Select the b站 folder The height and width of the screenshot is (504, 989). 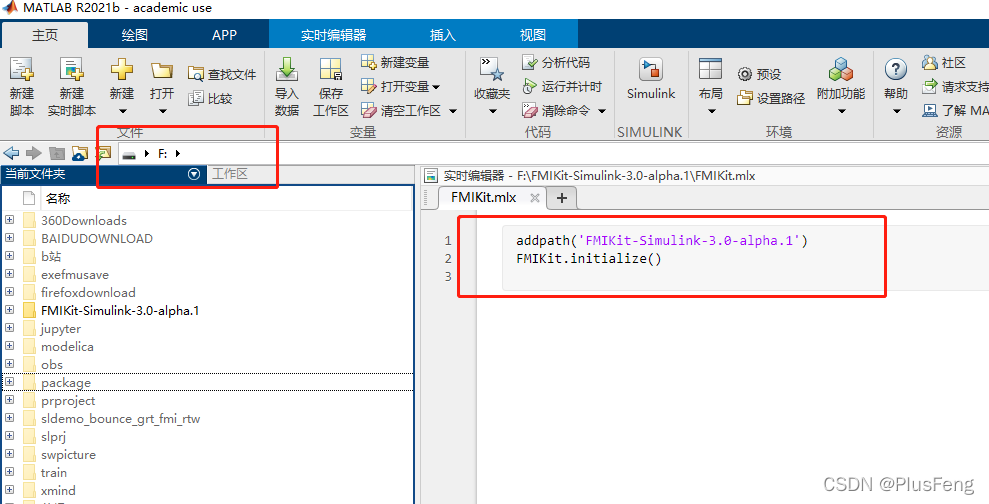click(x=51, y=256)
